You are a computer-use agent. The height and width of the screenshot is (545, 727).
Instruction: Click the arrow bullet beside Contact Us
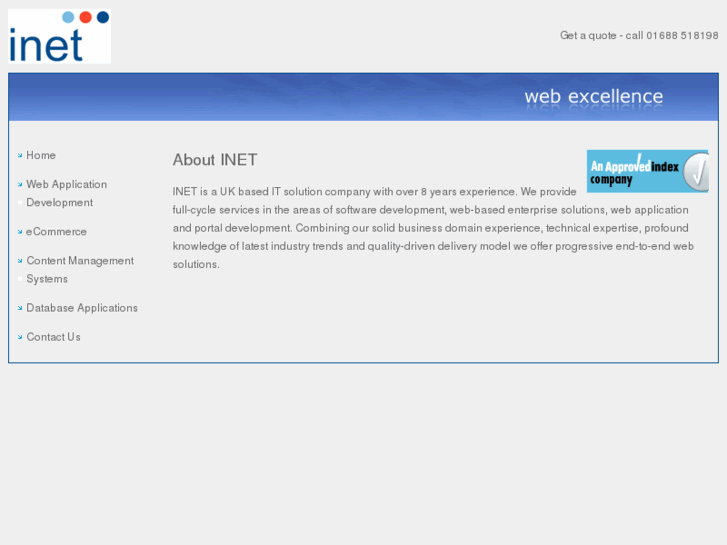[x=20, y=337]
